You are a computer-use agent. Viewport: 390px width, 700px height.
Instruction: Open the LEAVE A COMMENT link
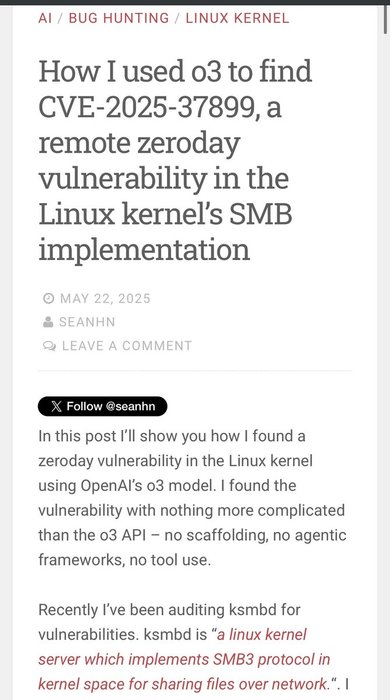[127, 346]
